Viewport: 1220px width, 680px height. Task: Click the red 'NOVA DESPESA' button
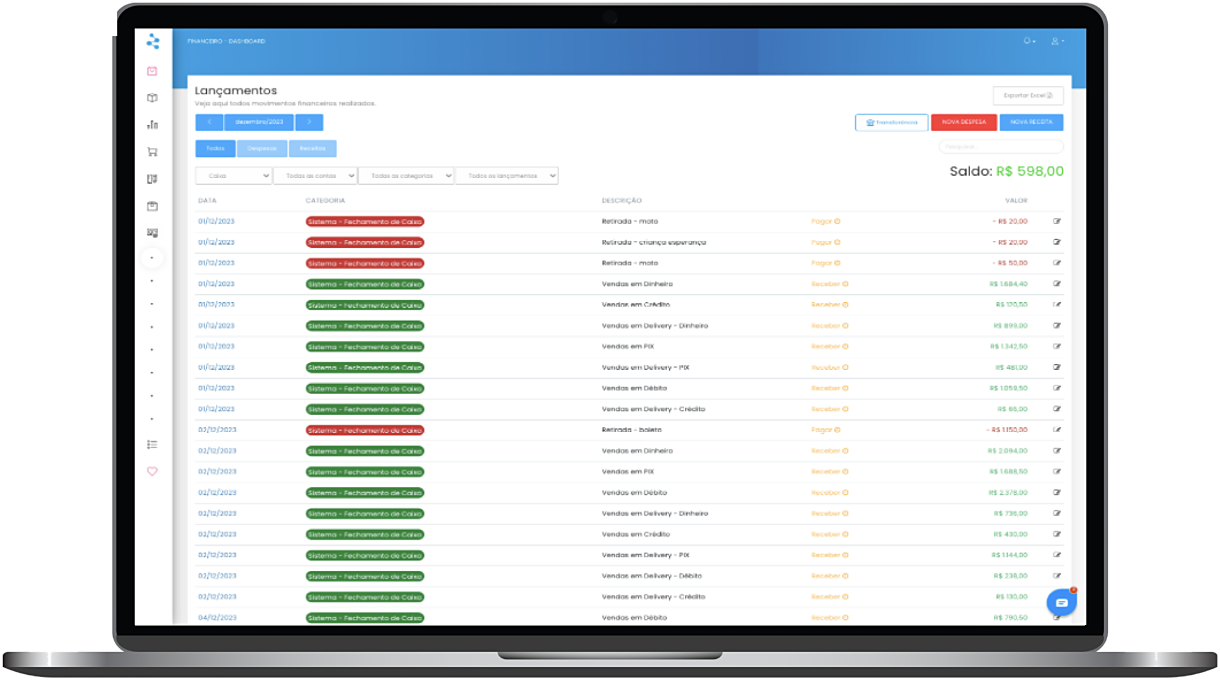pyautogui.click(x=964, y=122)
